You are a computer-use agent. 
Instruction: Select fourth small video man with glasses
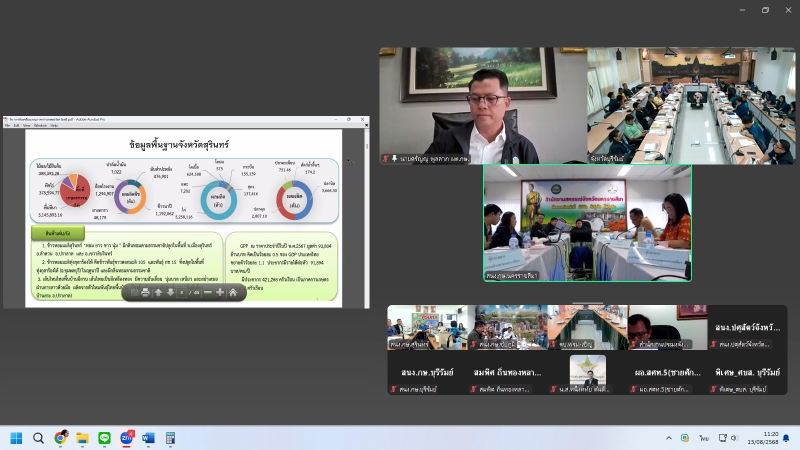[667, 328]
